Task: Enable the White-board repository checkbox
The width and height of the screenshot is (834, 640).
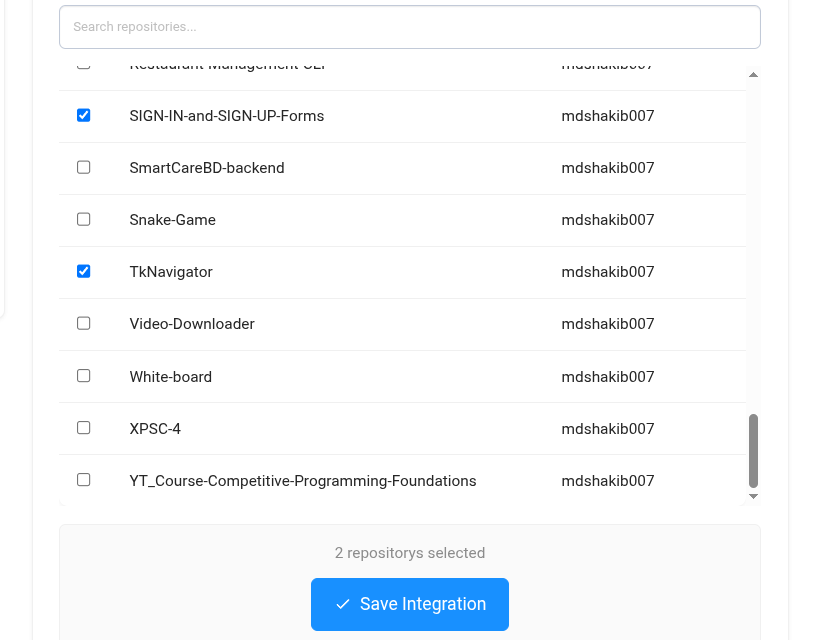Action: coord(84,376)
